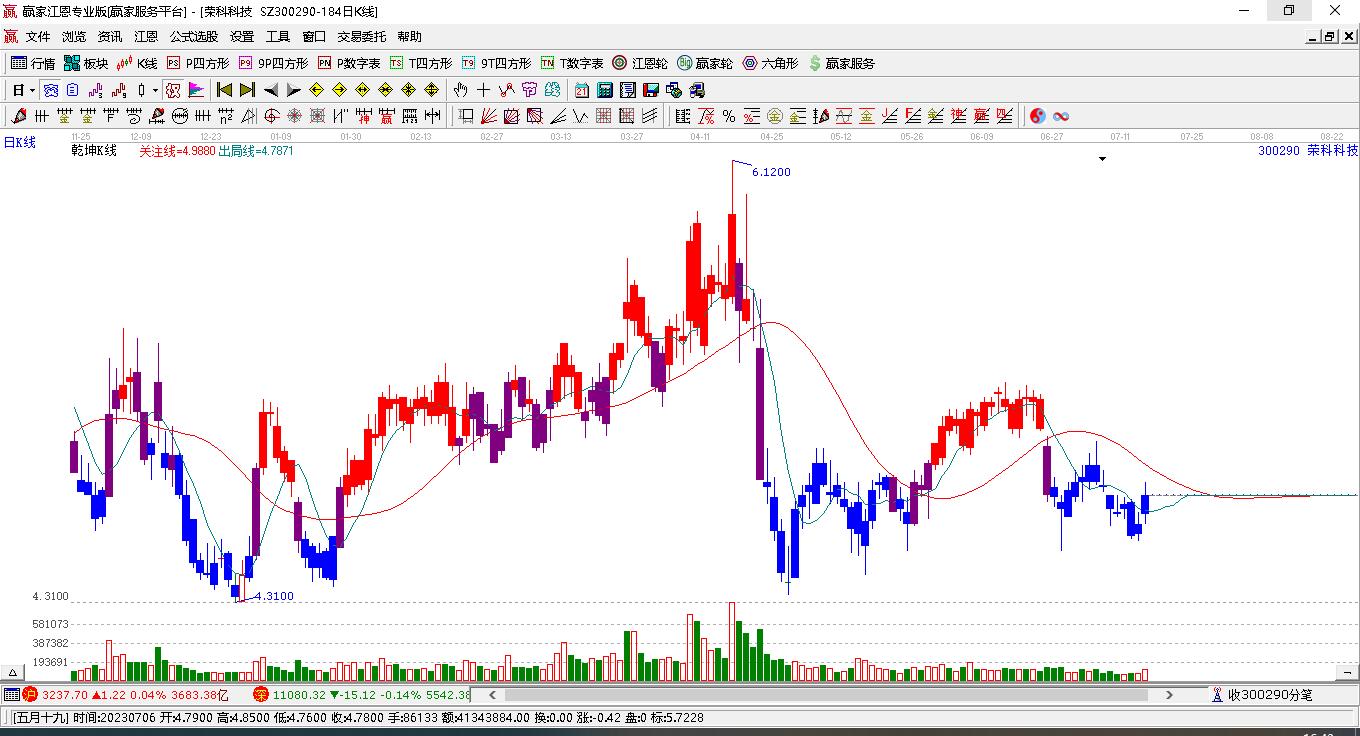The width and height of the screenshot is (1360, 736).
Task: Click the floppy disk save icon
Action: (651, 90)
